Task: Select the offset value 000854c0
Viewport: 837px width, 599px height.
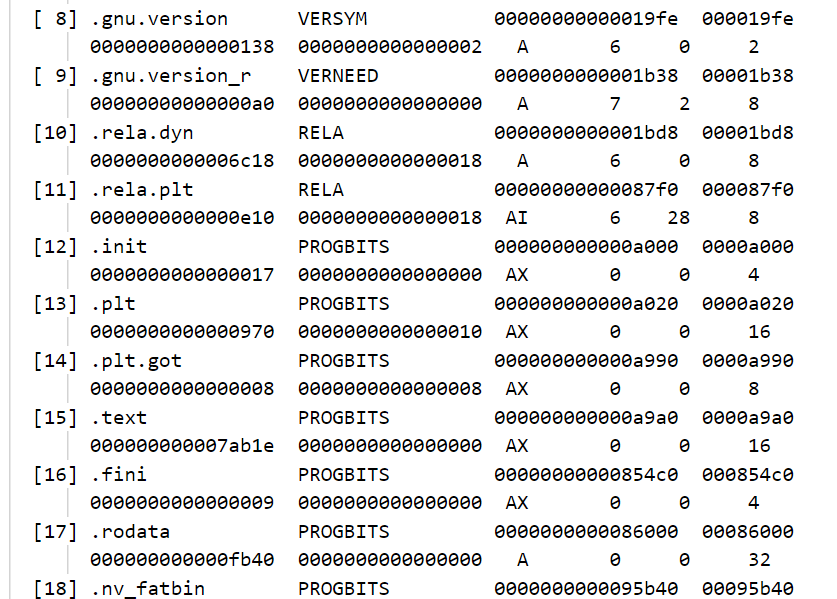Action: pyautogui.click(x=748, y=474)
